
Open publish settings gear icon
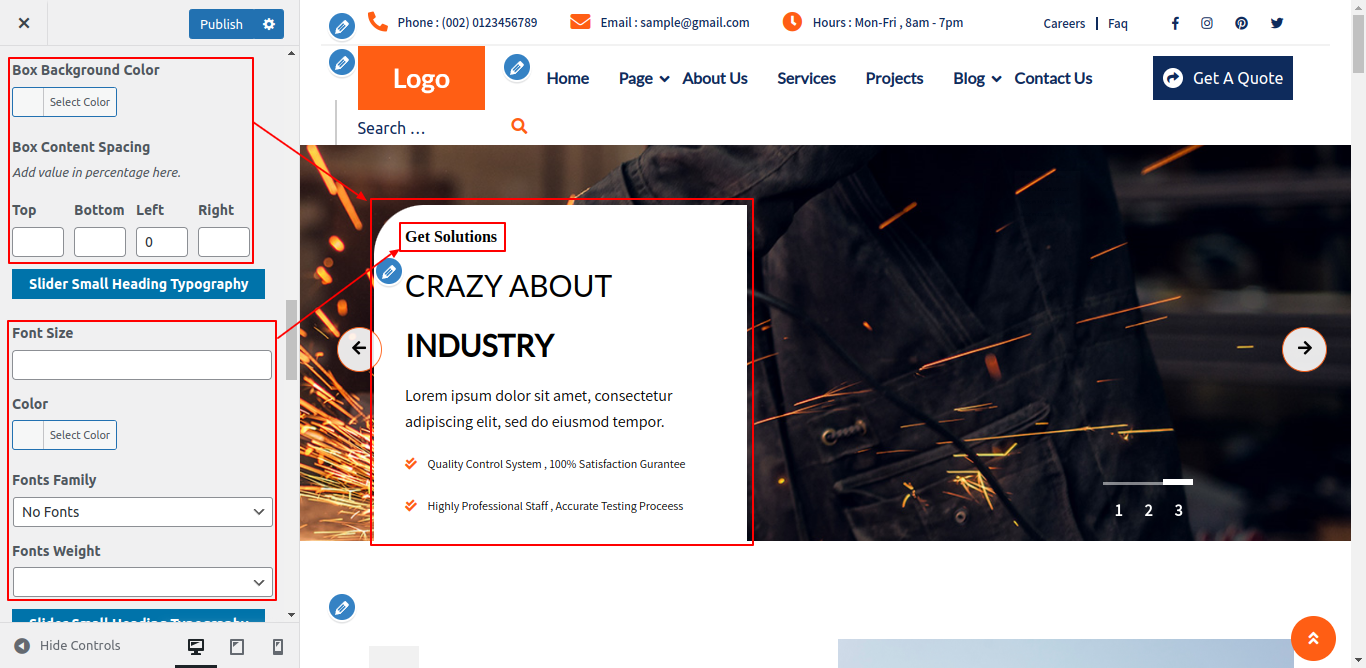(269, 24)
